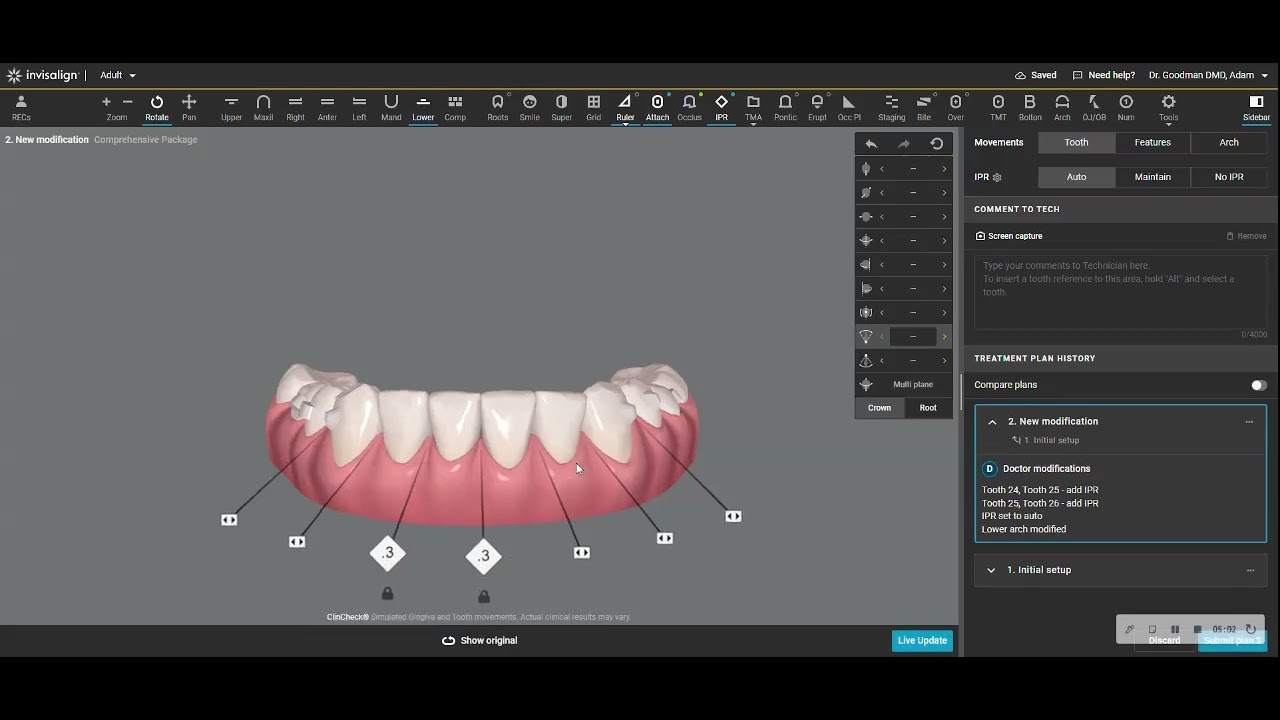The image size is (1280, 720).
Task: Show the Anter view
Action: pos(327,108)
